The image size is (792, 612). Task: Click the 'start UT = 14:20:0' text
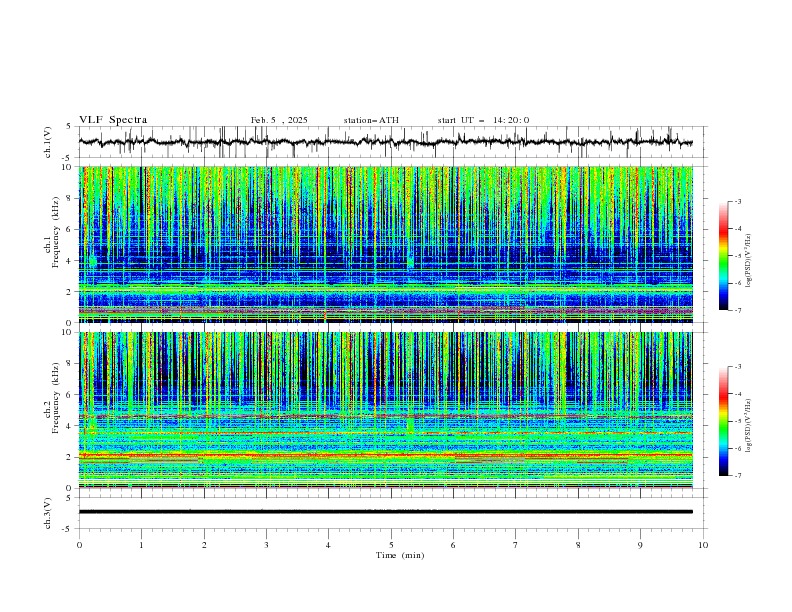[483, 120]
